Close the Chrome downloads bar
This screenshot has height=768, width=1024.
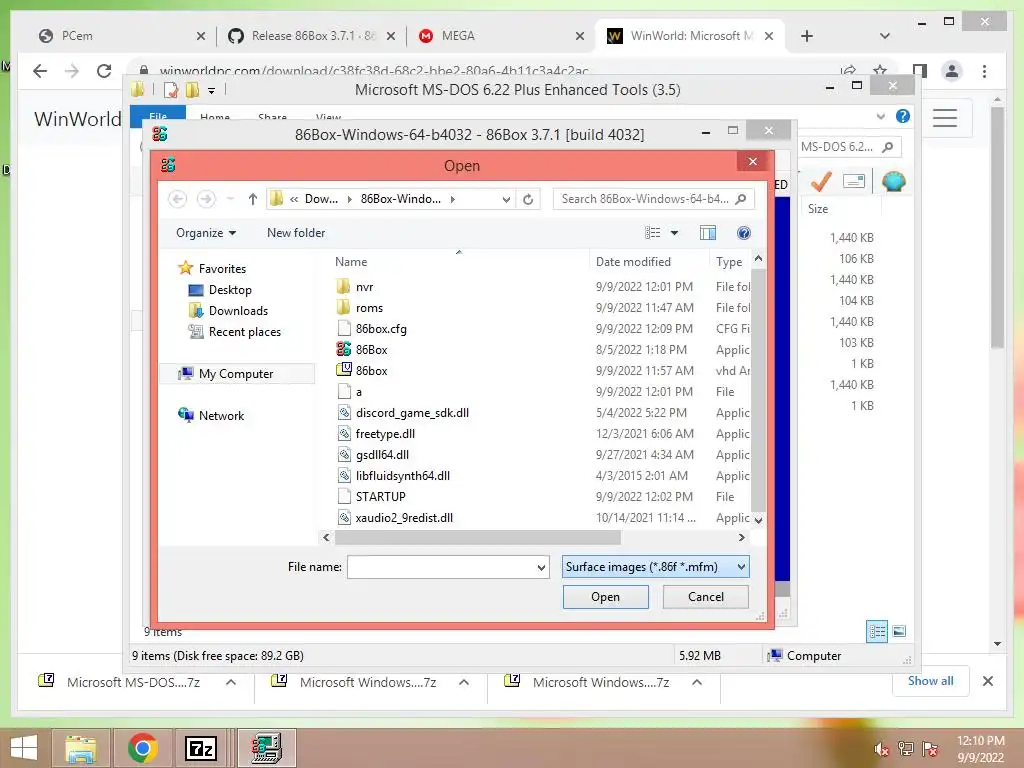pyautogui.click(x=987, y=681)
